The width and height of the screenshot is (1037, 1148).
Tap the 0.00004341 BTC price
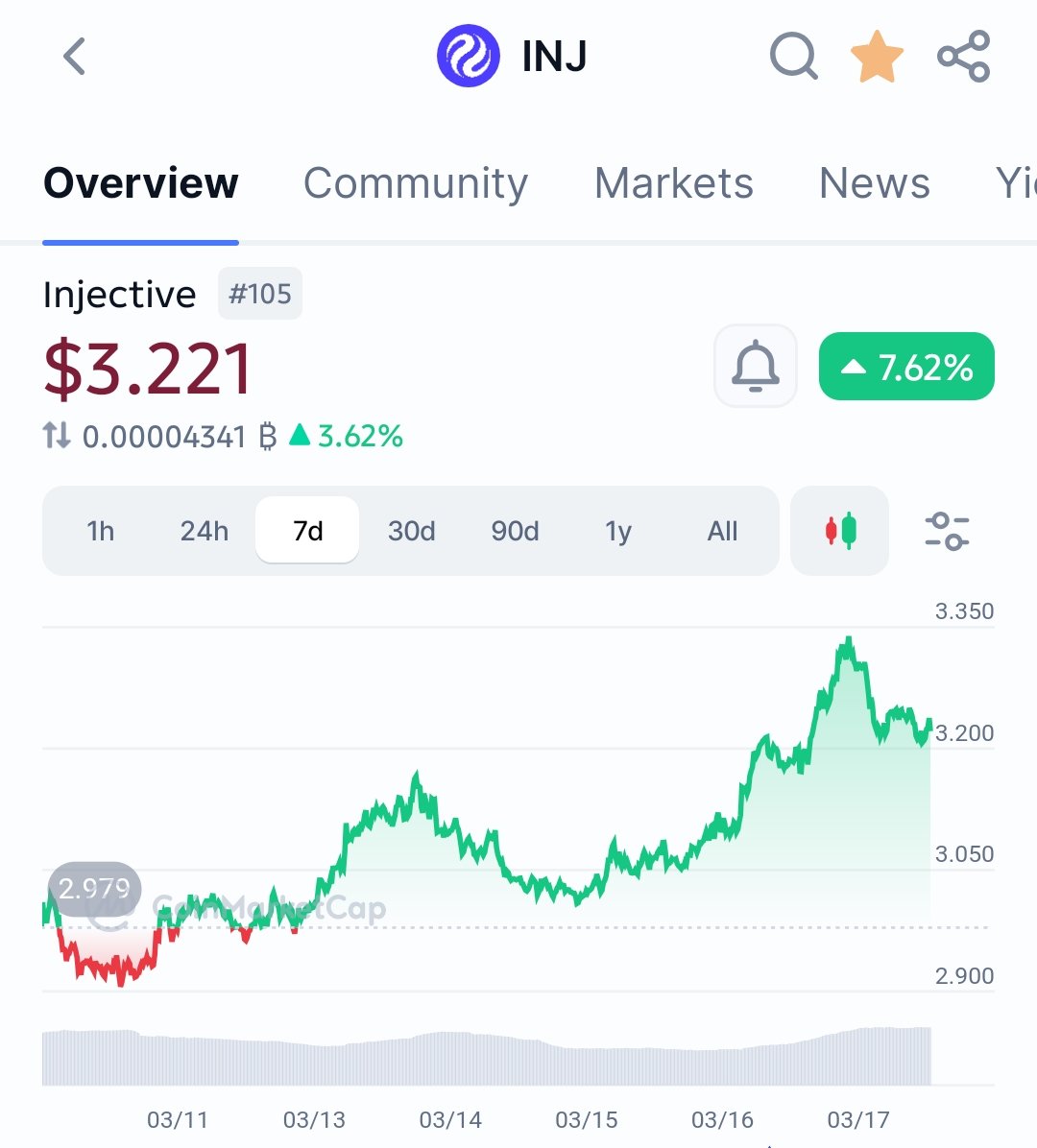click(x=180, y=437)
